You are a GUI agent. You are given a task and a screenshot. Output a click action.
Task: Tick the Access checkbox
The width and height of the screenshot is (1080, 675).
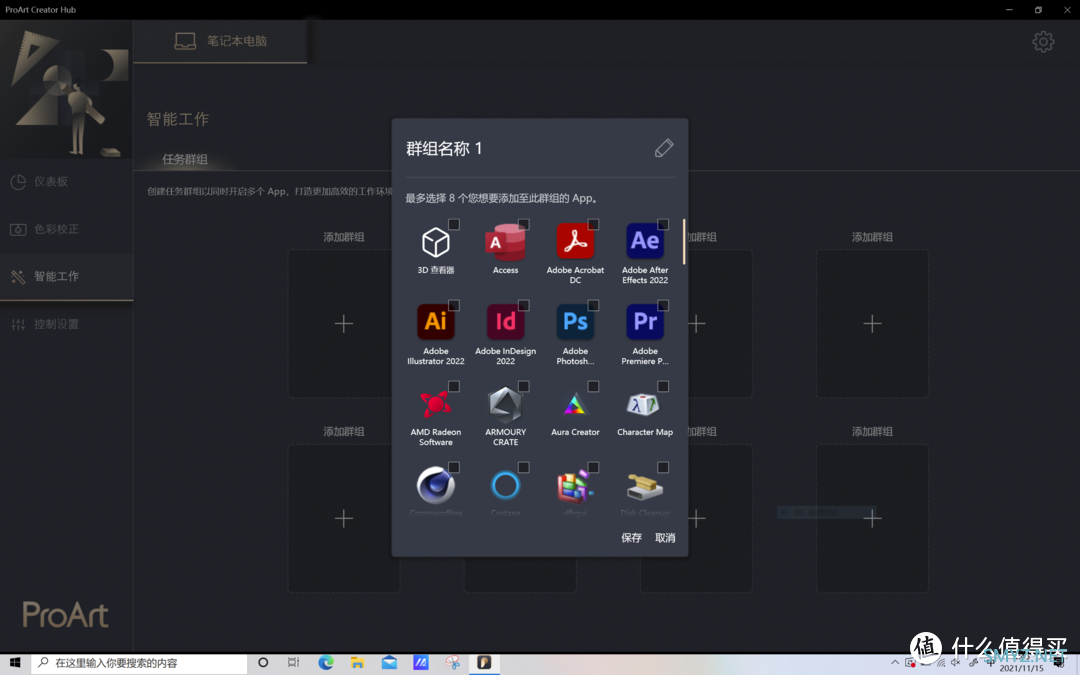[x=523, y=224]
